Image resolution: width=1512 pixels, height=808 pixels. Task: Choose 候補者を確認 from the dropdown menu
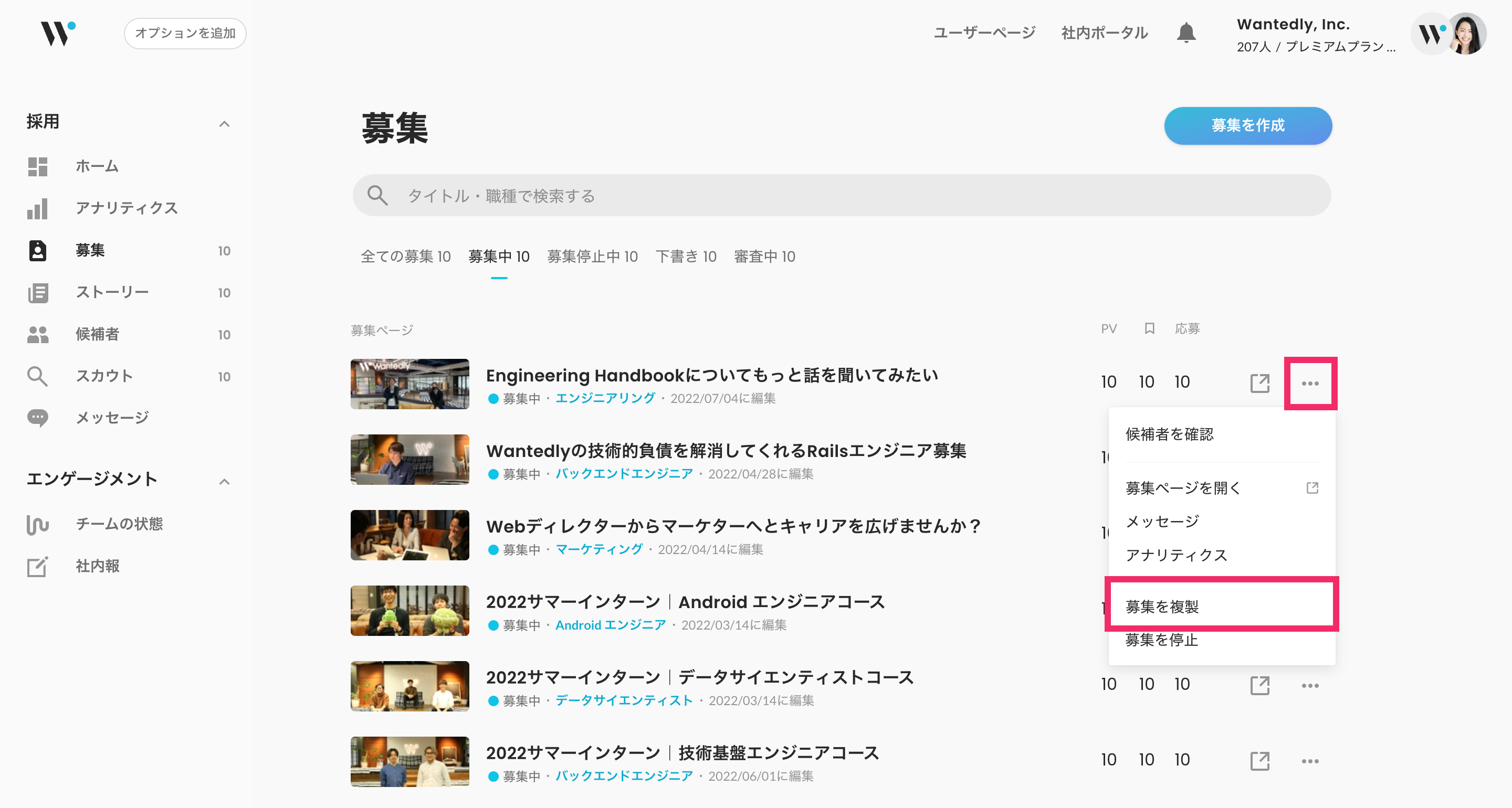(x=1169, y=434)
